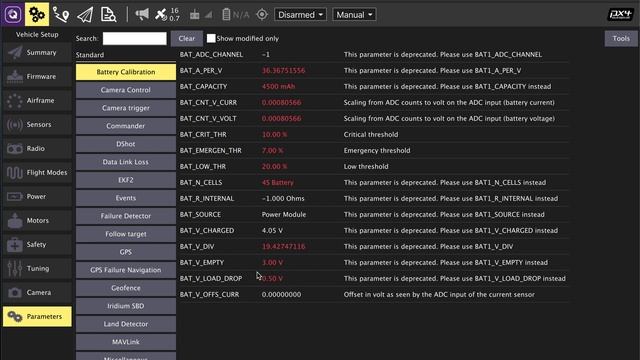
Task: Select the Parameters setup page
Action: tap(37, 316)
